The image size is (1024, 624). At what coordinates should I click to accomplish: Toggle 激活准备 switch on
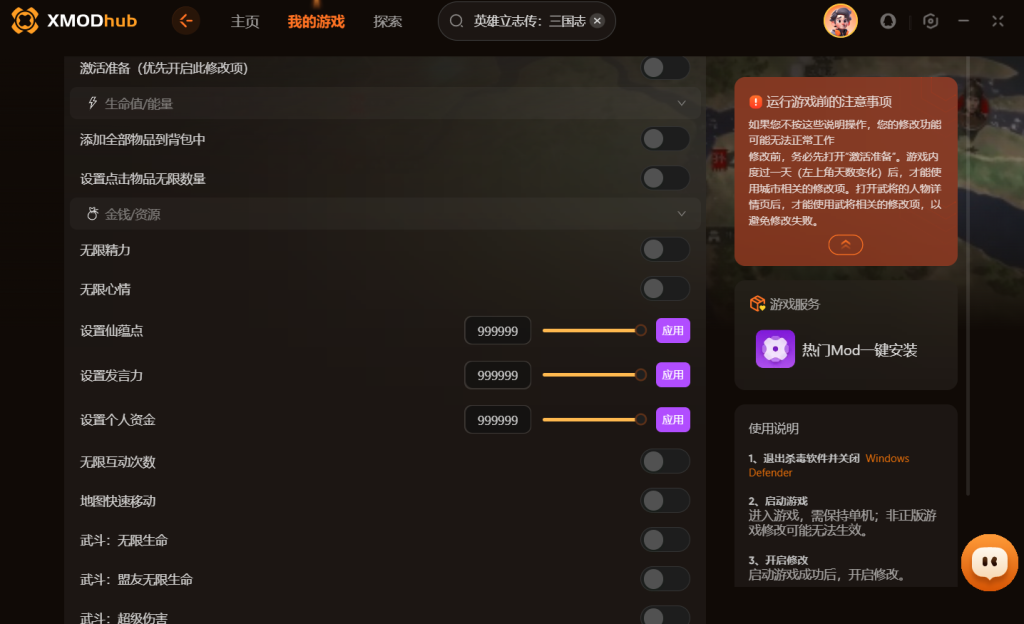click(x=665, y=67)
